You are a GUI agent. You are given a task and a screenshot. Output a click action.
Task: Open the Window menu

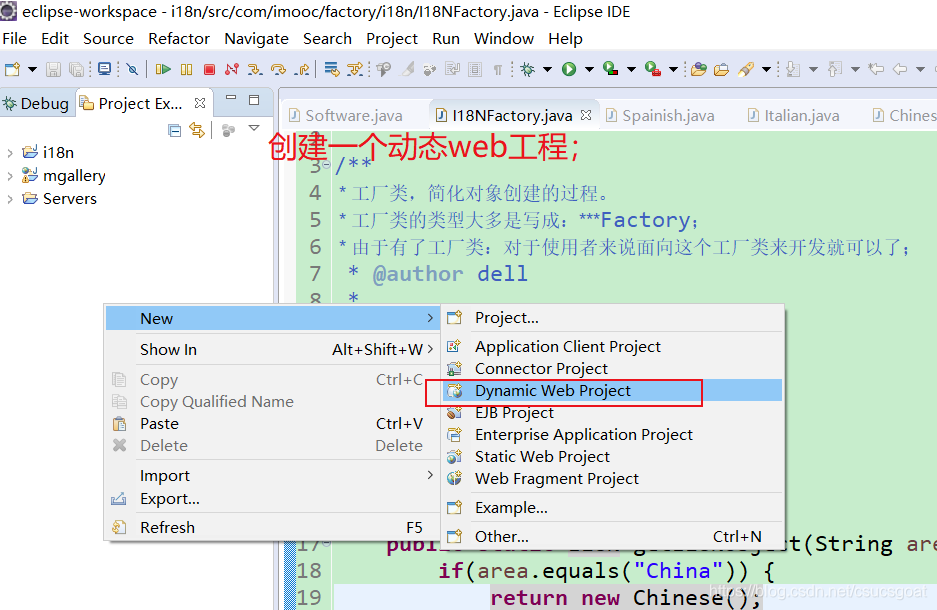click(504, 39)
